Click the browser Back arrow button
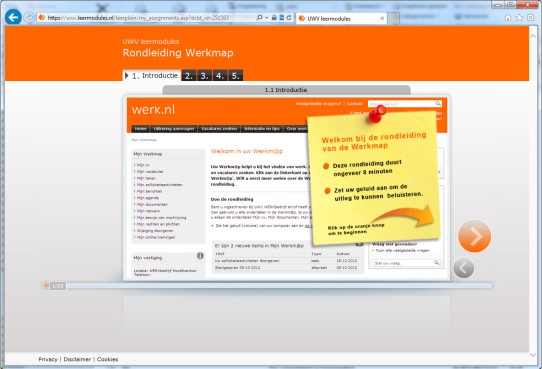The height and width of the screenshot is (369, 542). click(13, 17)
